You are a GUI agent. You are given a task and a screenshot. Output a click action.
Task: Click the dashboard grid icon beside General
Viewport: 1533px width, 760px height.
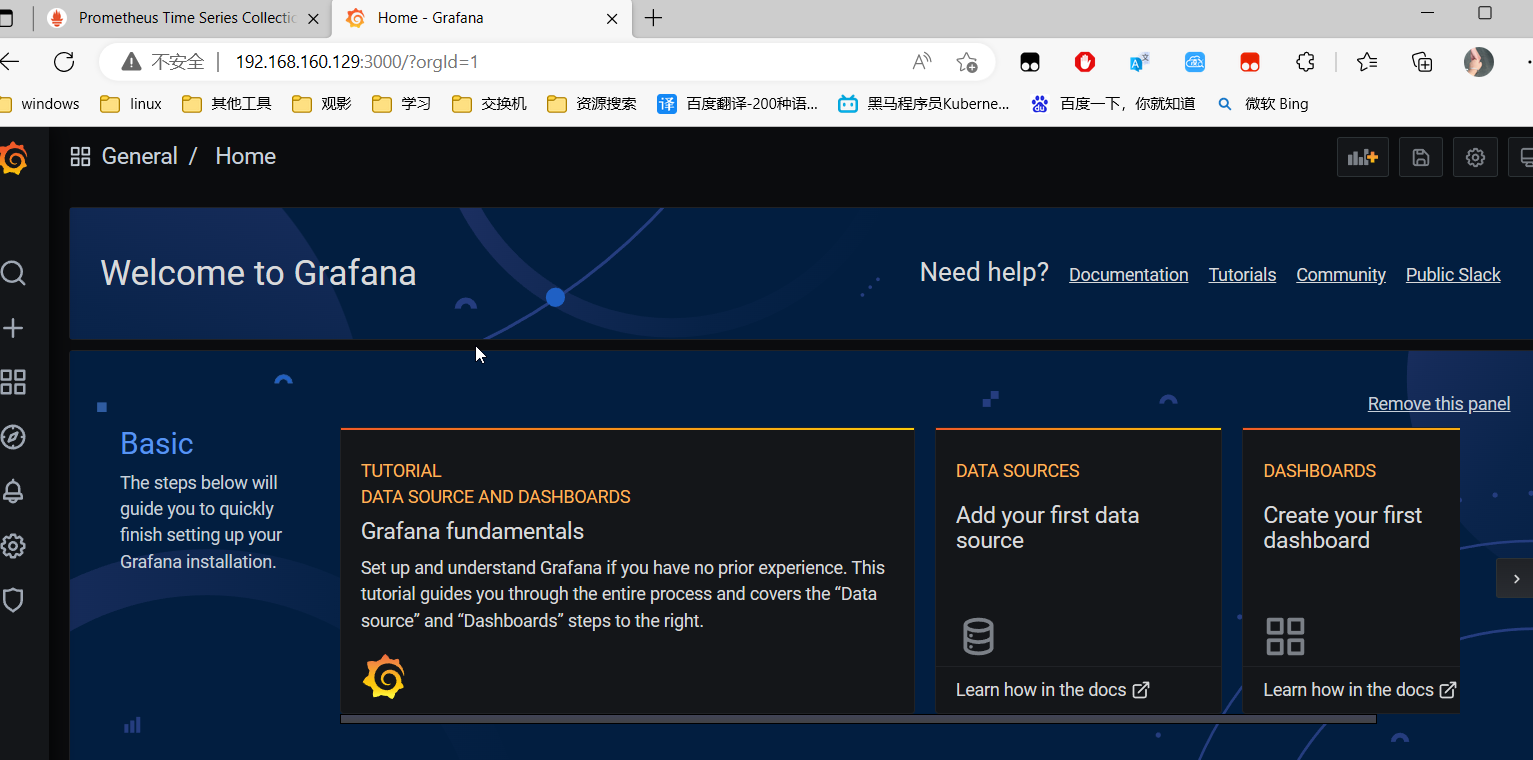[80, 156]
